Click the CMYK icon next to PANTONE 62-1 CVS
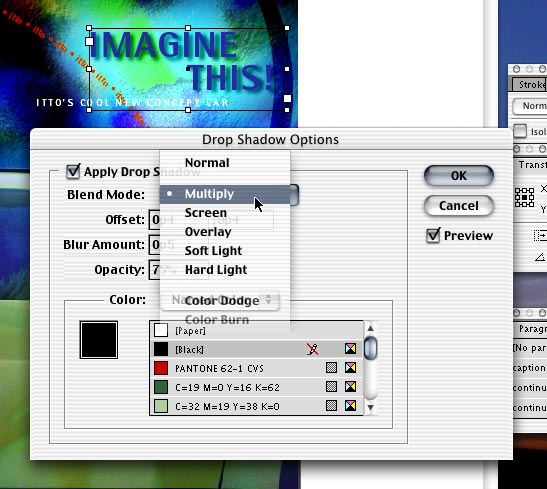The width and height of the screenshot is (547, 489). coord(351,368)
